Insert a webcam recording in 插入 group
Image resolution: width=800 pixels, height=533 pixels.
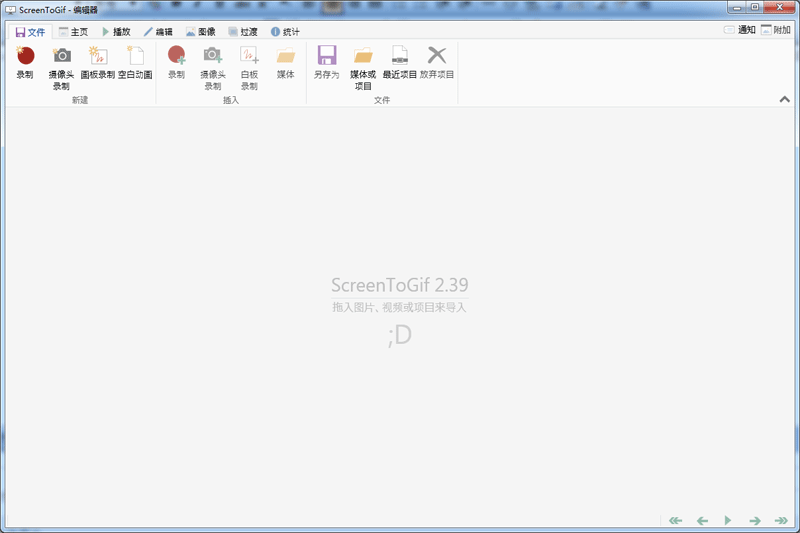click(213, 68)
